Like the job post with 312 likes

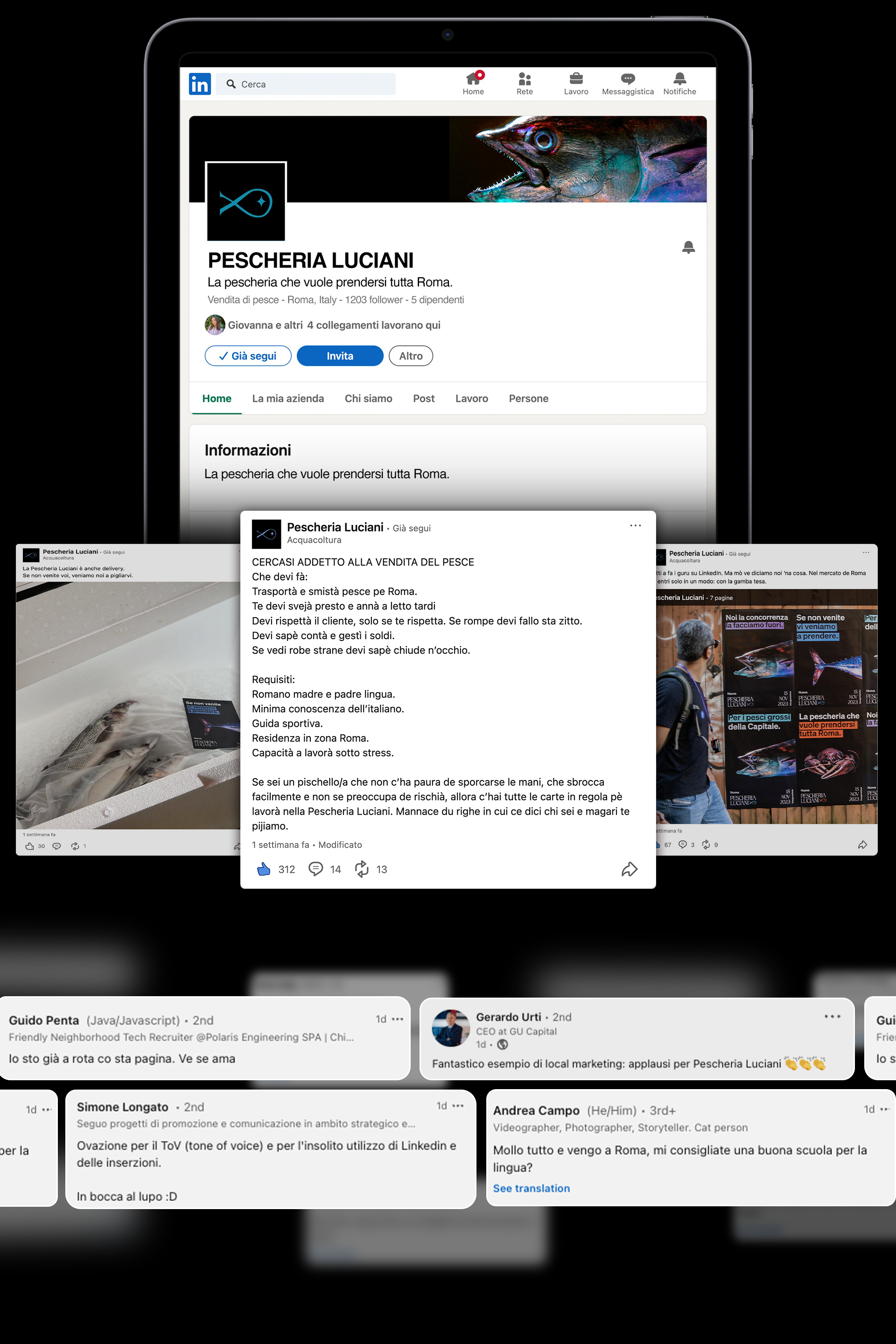[263, 869]
